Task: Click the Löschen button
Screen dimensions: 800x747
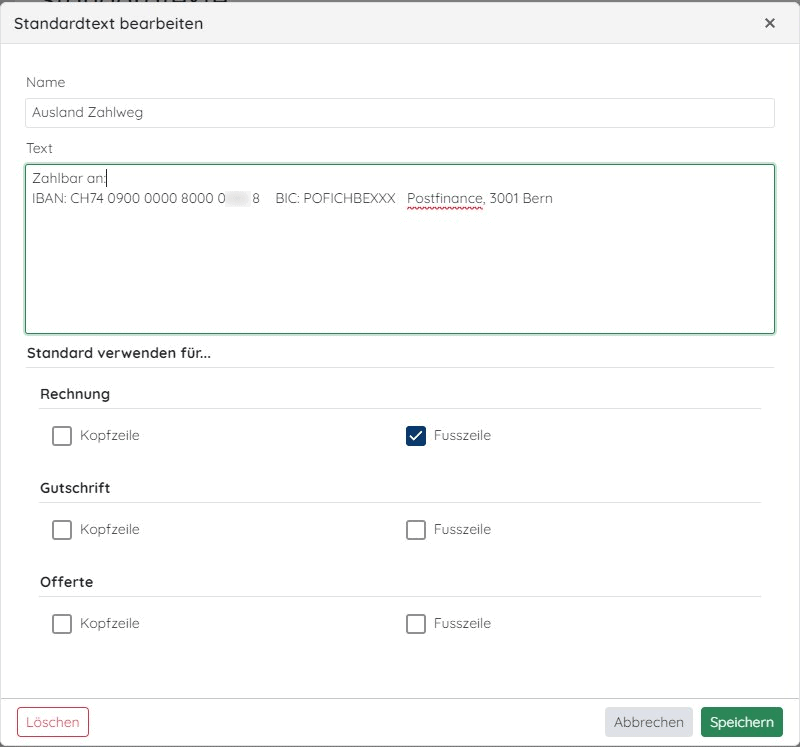Action: (x=53, y=722)
